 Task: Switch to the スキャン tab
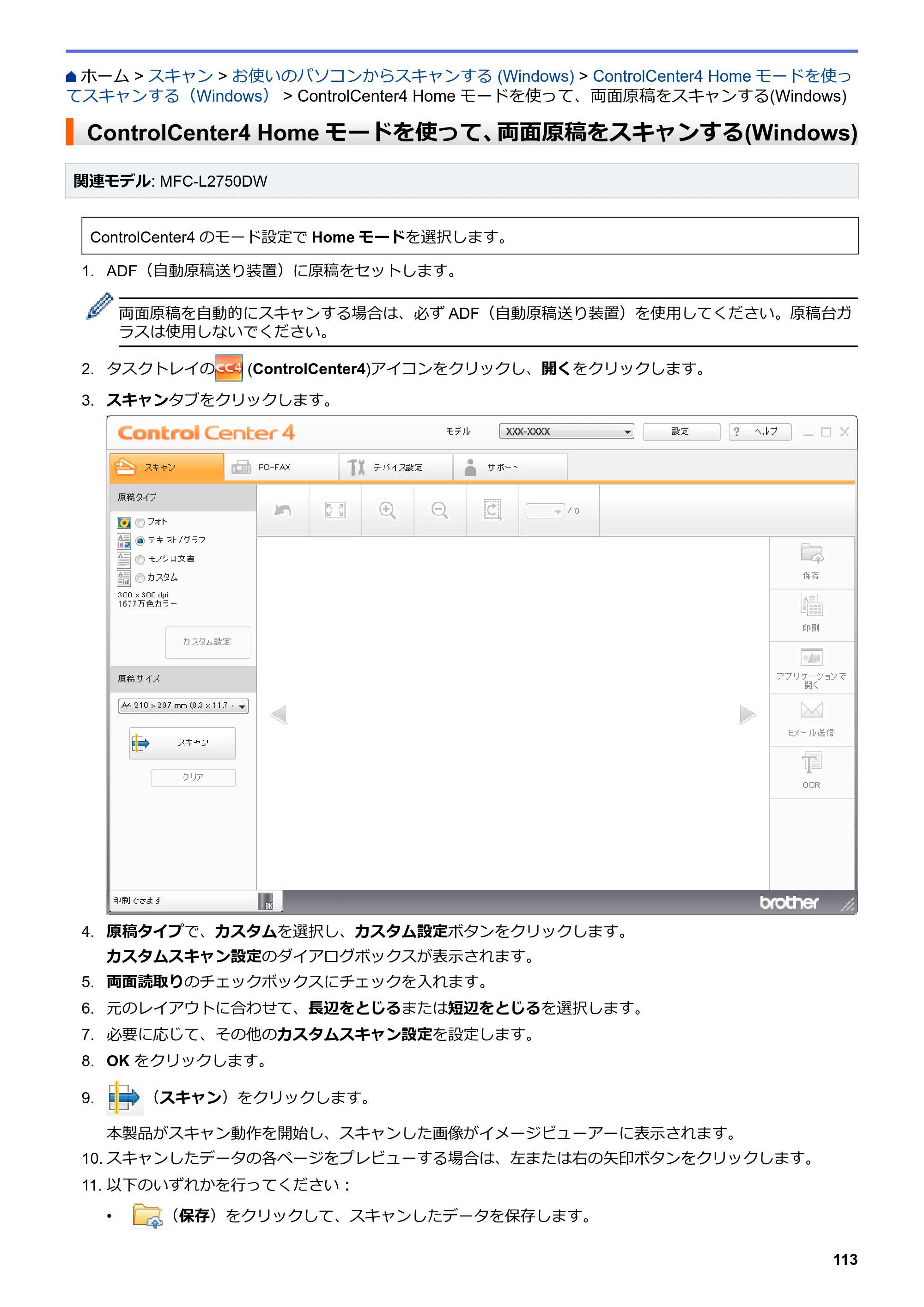166,468
